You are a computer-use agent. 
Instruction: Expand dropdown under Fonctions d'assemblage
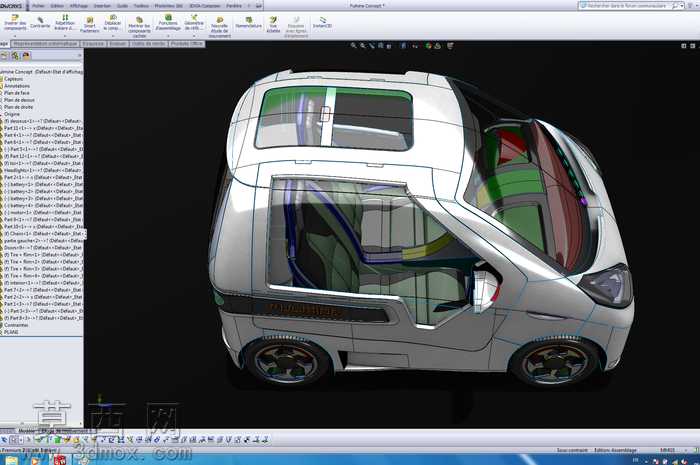(168, 35)
